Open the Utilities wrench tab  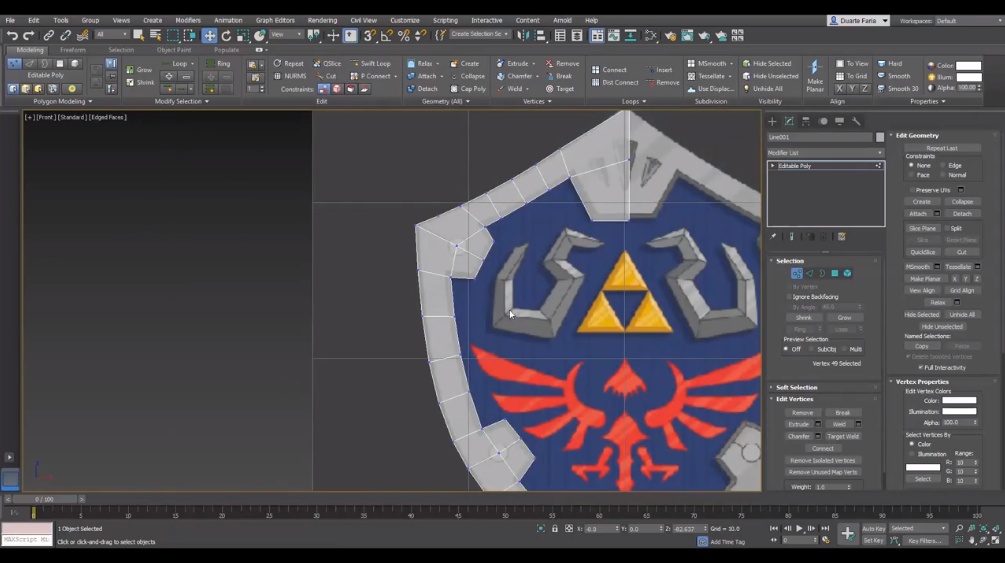pyautogui.click(x=856, y=121)
